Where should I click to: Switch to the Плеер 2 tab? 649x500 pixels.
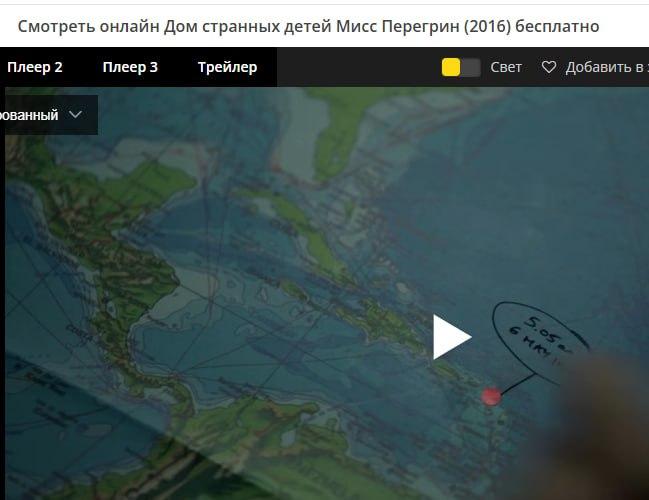[x=35, y=67]
